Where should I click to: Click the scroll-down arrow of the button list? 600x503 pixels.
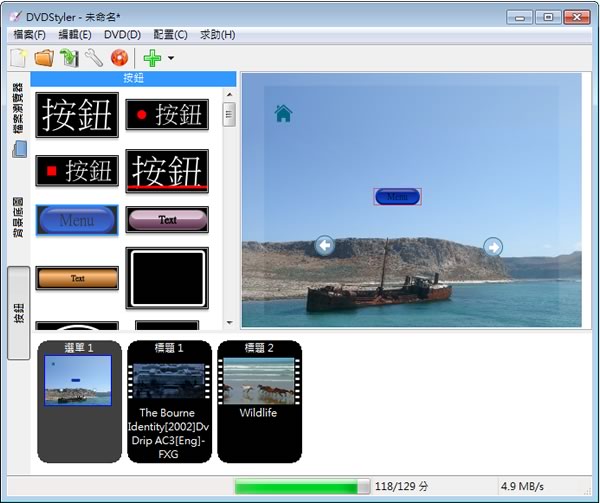click(229, 322)
